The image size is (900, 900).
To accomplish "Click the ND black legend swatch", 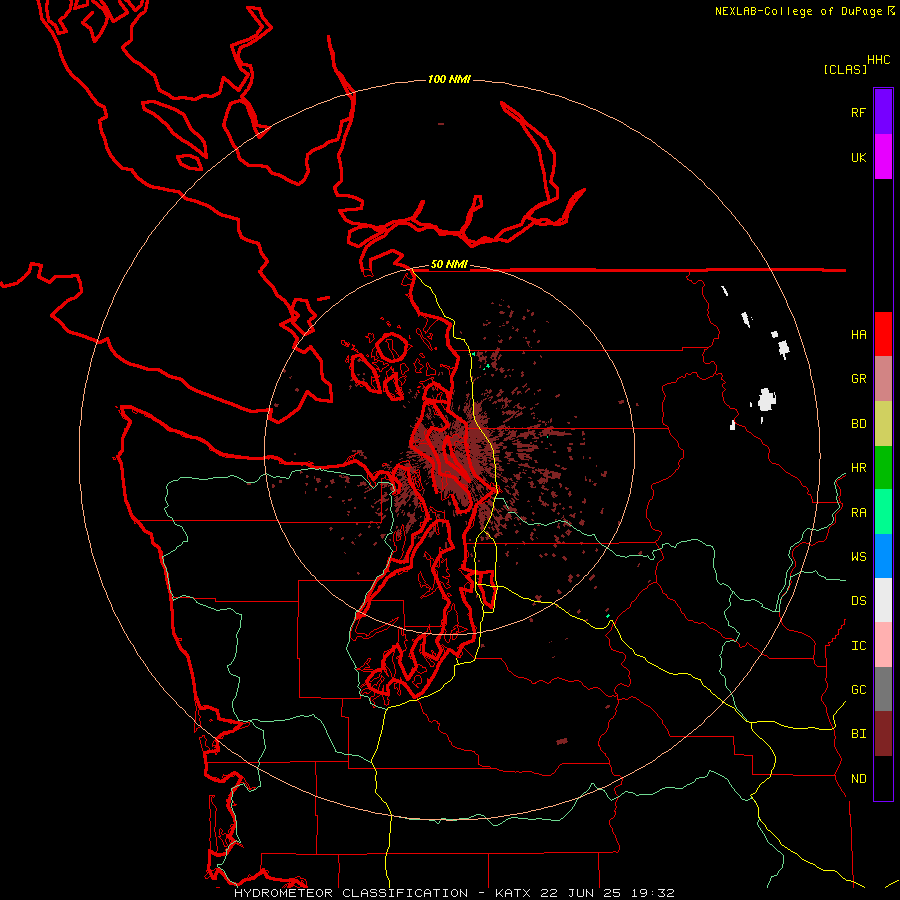I will pyautogui.click(x=883, y=778).
